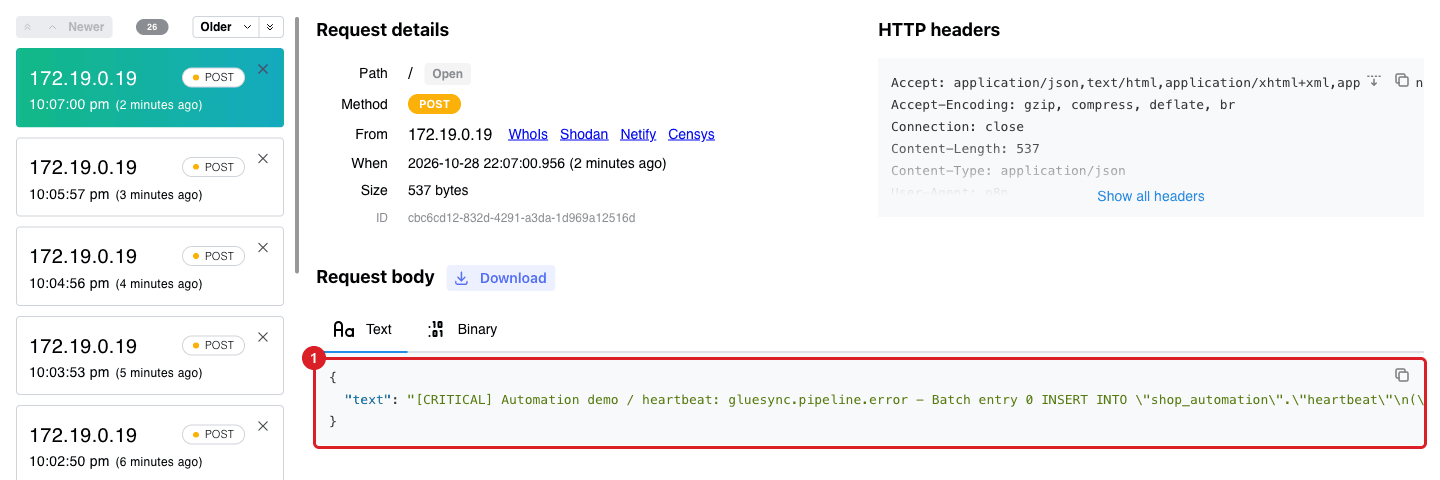Open the 10:03:53 pm request

[150, 355]
